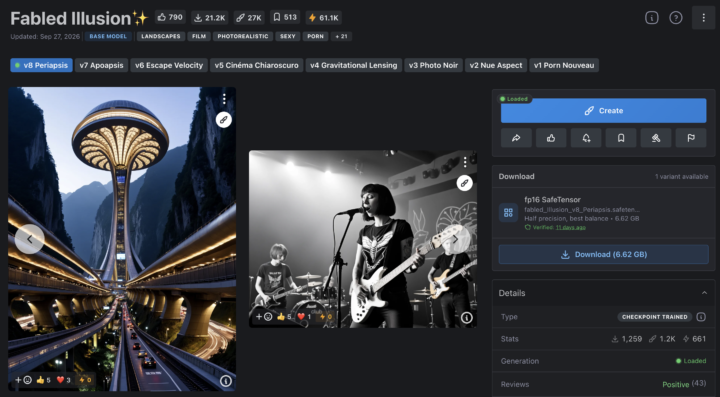Tip buzz on the band image
The image size is (720, 397).
pos(326,317)
